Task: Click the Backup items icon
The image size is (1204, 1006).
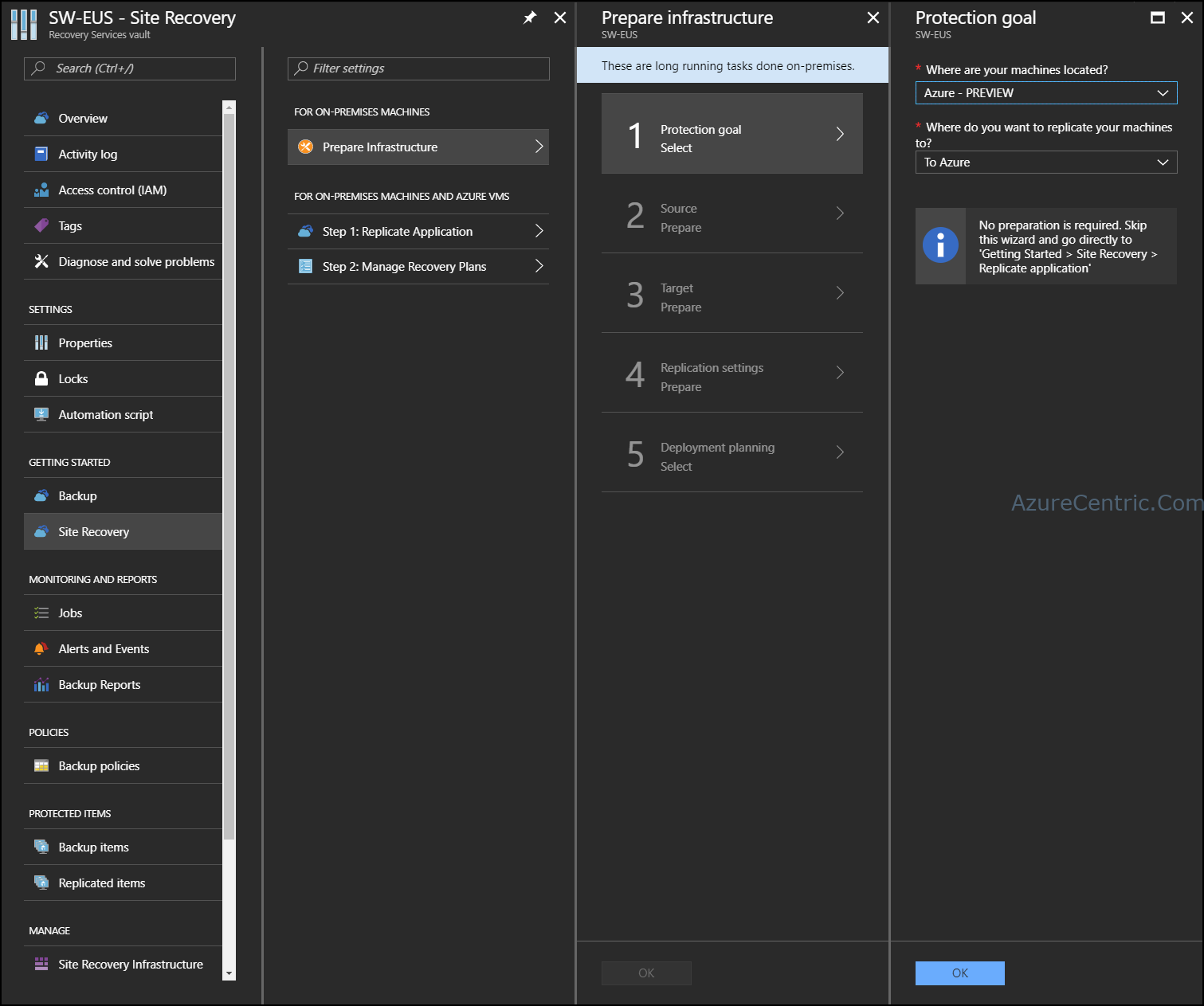Action: click(x=41, y=847)
